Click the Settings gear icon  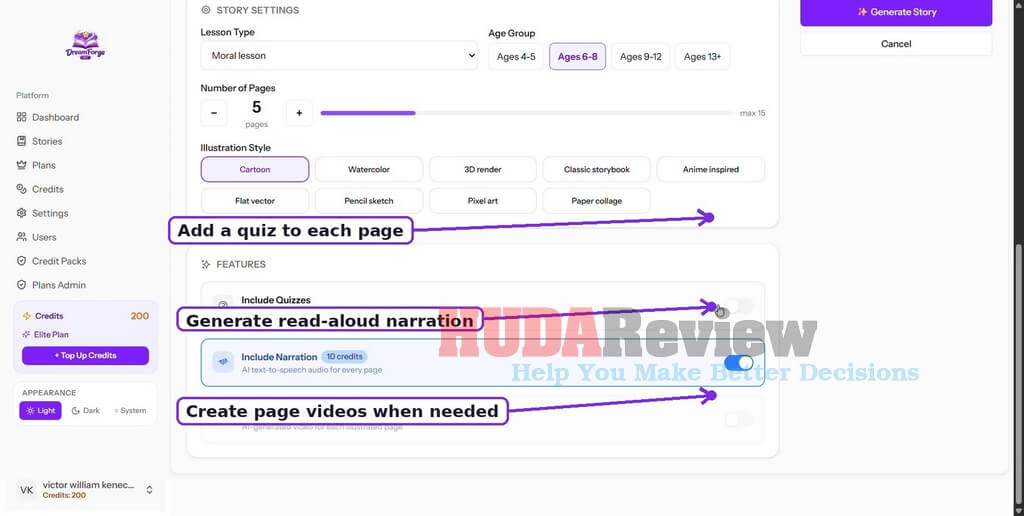click(22, 213)
